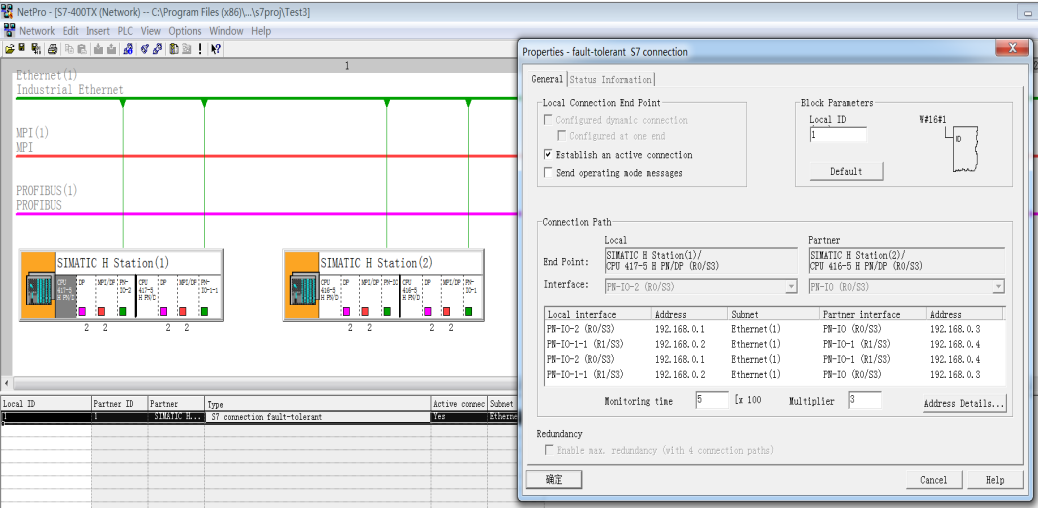Click the Save and Compile toolbar icon

coord(36,48)
